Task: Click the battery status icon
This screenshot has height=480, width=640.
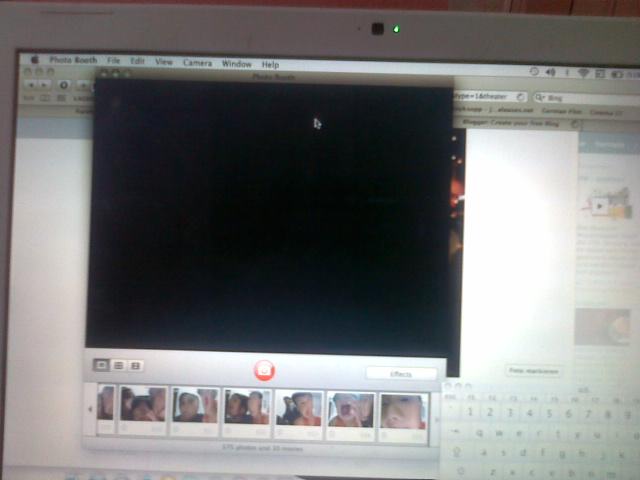Action: pos(617,74)
